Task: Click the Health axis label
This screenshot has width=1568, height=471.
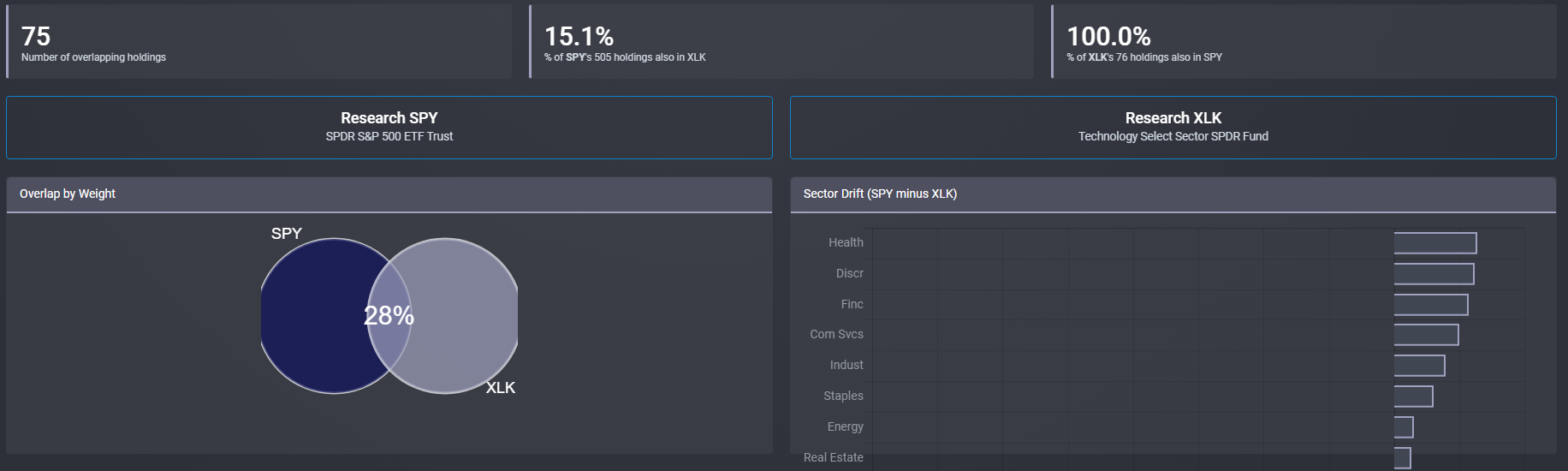Action: point(846,242)
